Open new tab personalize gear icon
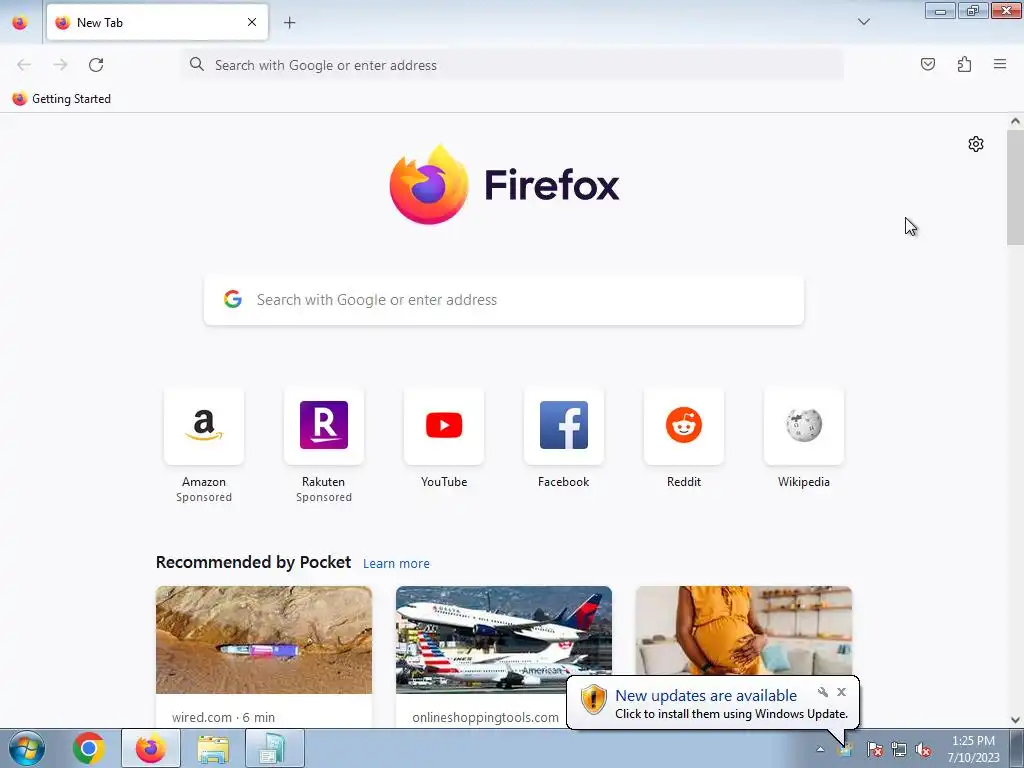Viewport: 1024px width, 768px height. pyautogui.click(x=976, y=144)
